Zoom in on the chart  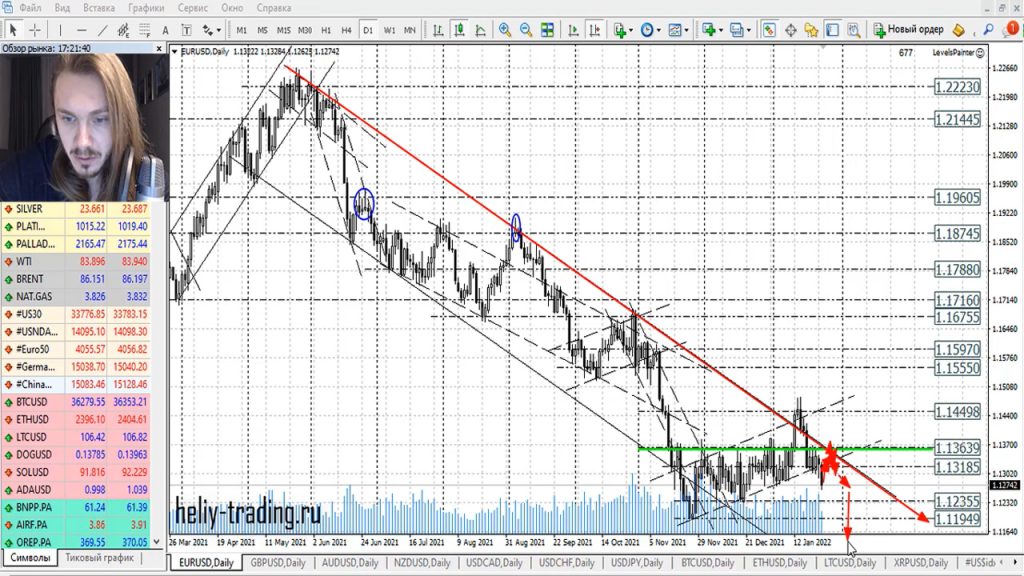coord(505,29)
